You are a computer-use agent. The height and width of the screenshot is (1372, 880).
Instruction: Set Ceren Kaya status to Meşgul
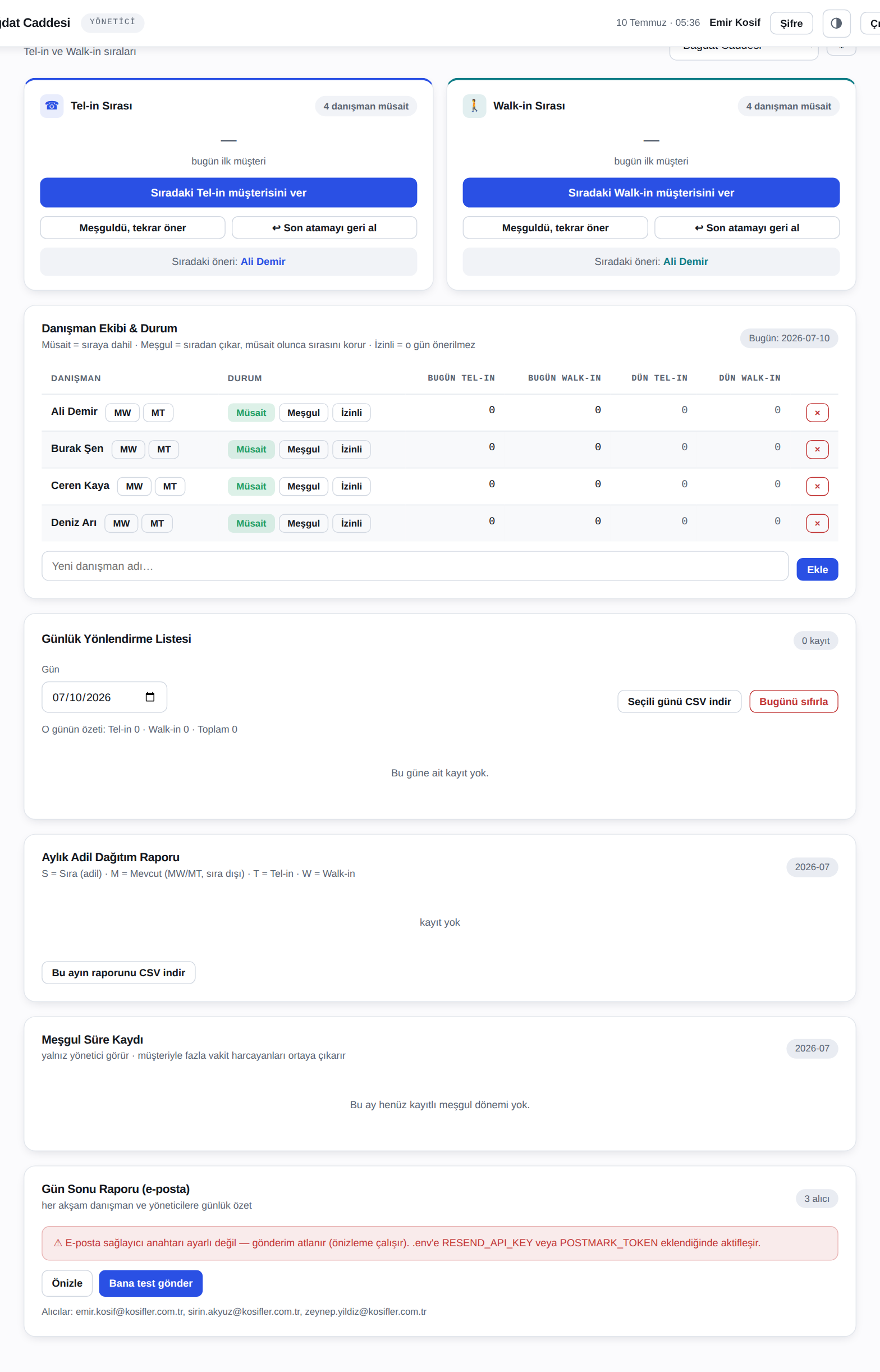click(x=304, y=486)
